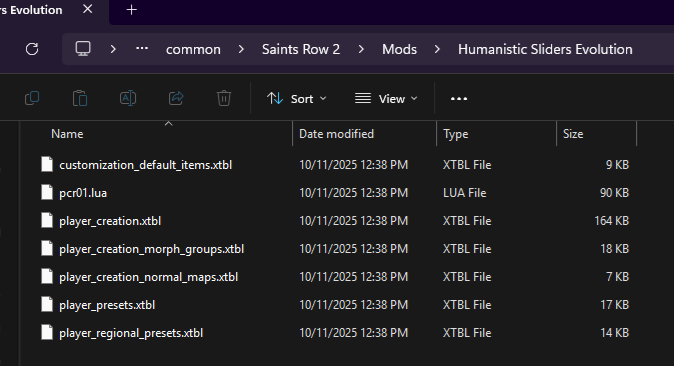Click LUA File type of pcr01.lua
Image resolution: width=674 pixels, height=366 pixels.
465,193
